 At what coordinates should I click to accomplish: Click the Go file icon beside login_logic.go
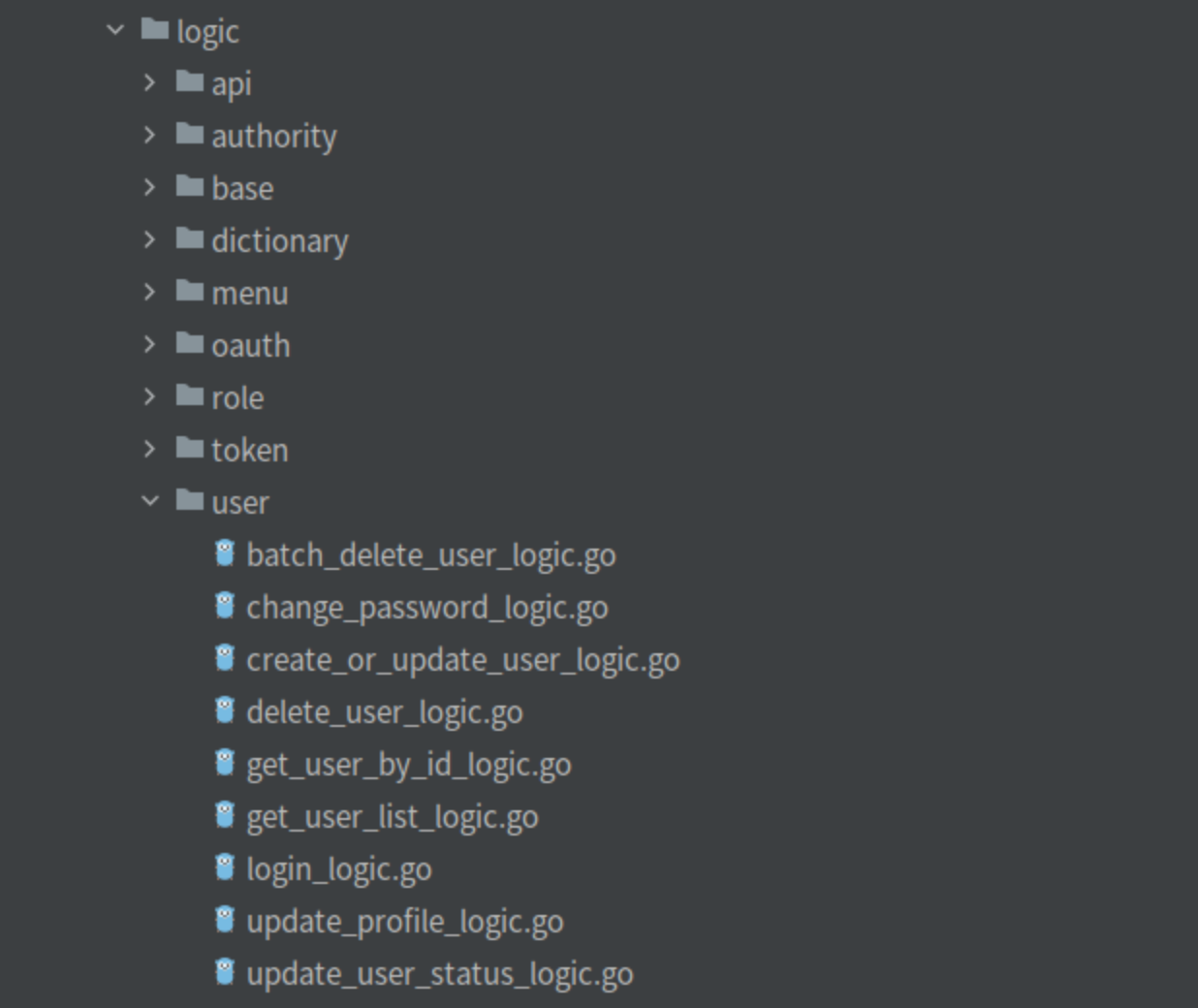pyautogui.click(x=225, y=867)
